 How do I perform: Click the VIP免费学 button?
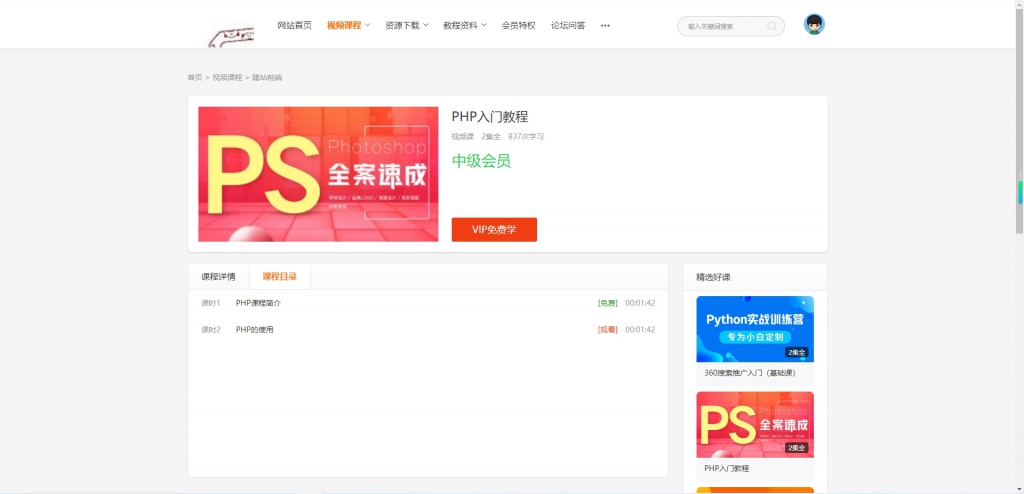tap(494, 229)
